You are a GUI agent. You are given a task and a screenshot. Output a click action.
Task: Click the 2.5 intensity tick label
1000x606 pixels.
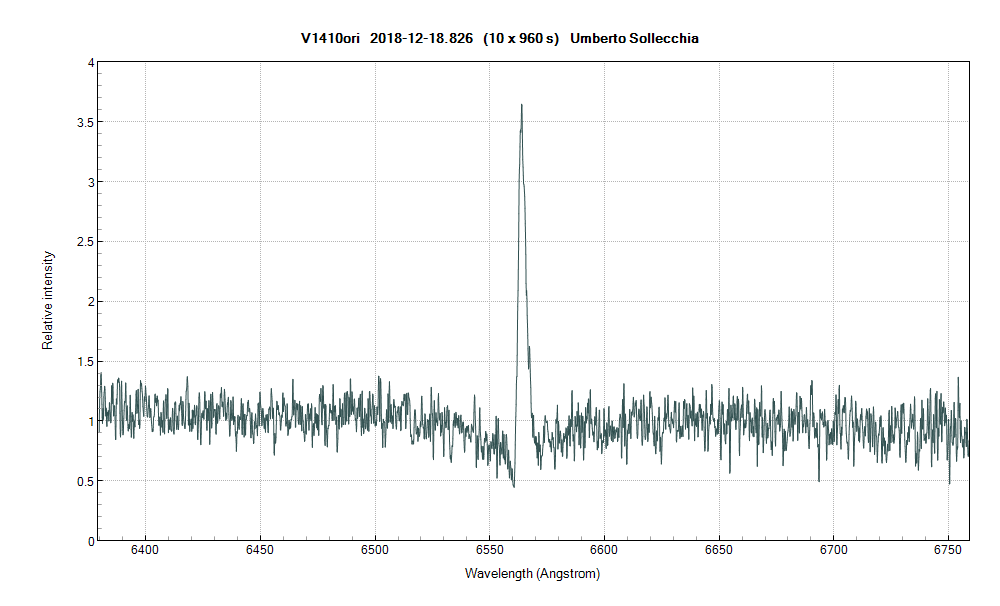tap(85, 242)
